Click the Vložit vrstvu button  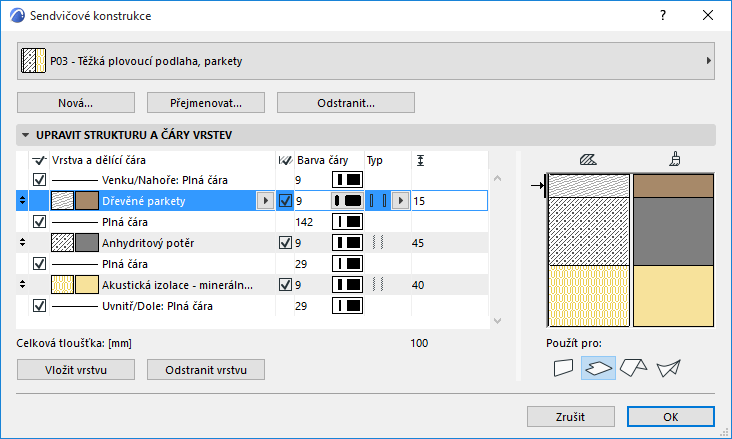pos(76,369)
